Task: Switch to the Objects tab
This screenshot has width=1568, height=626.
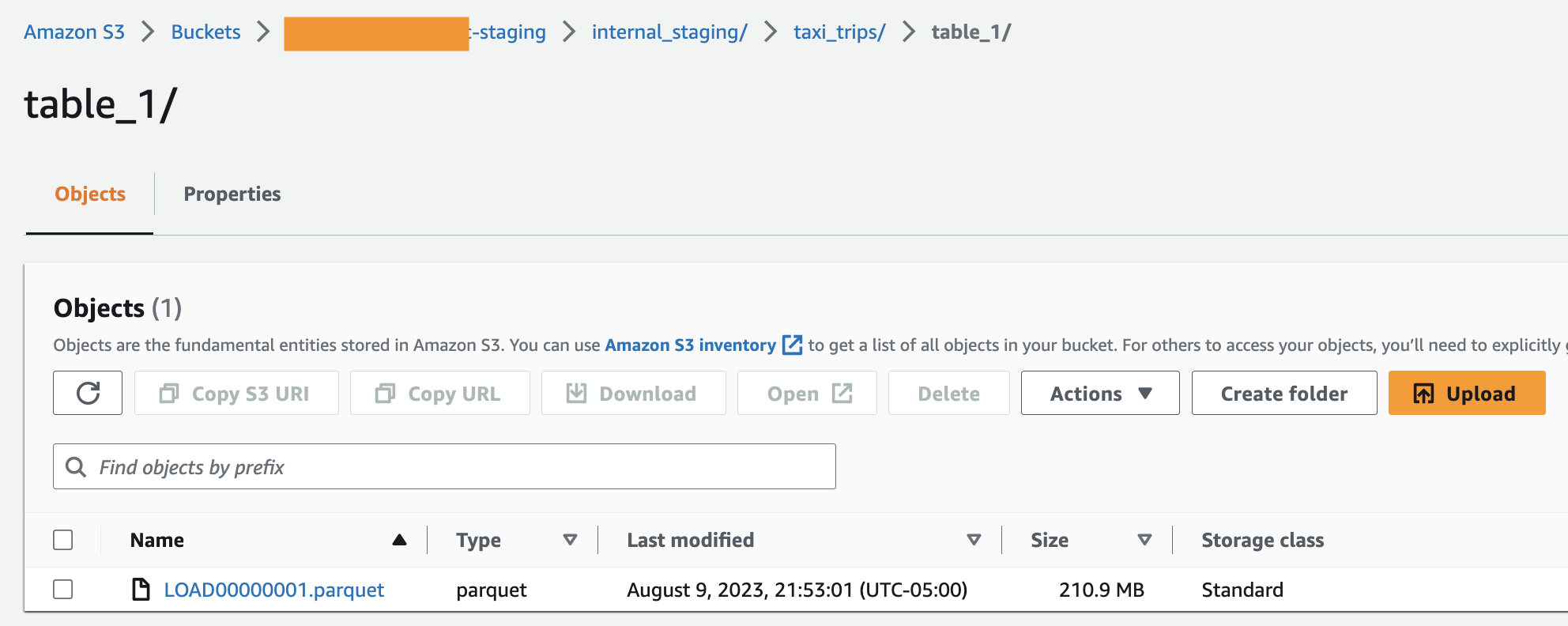Action: pyautogui.click(x=90, y=194)
